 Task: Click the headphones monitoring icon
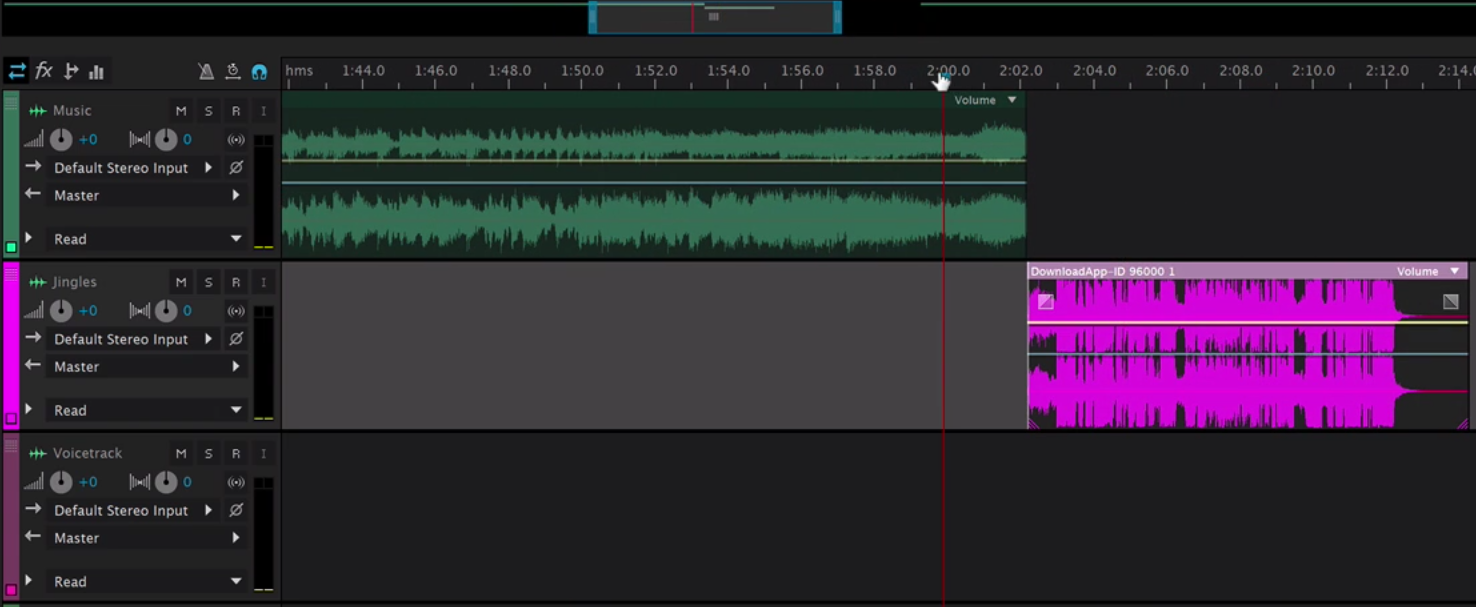coord(259,71)
